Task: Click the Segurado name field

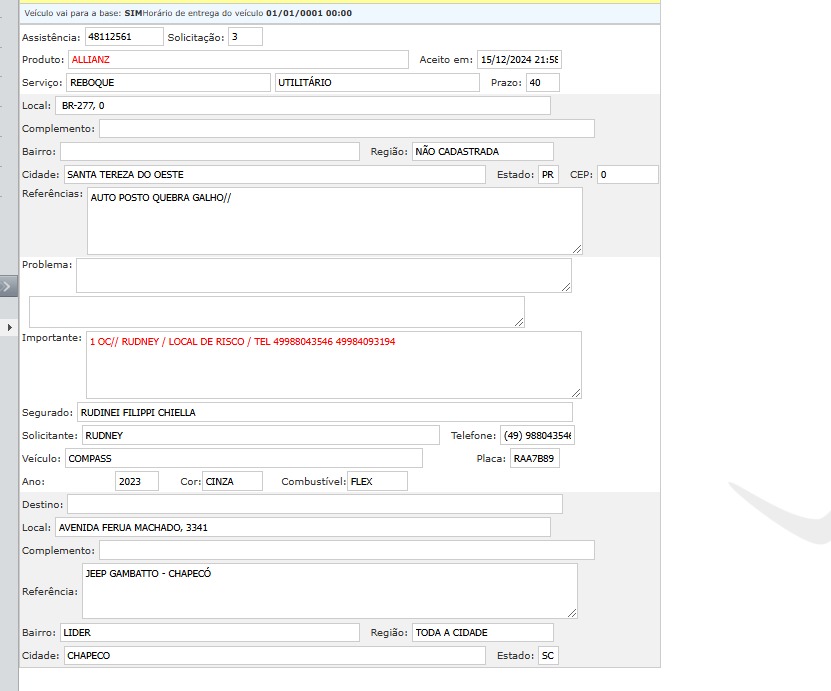Action: point(324,412)
